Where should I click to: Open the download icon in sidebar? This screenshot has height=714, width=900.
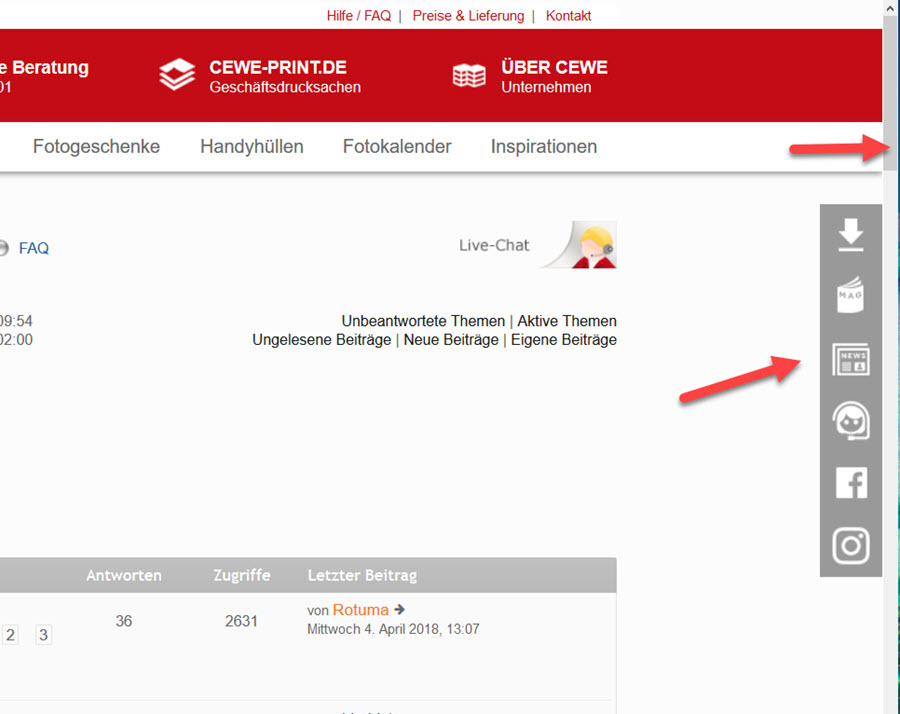[851, 234]
